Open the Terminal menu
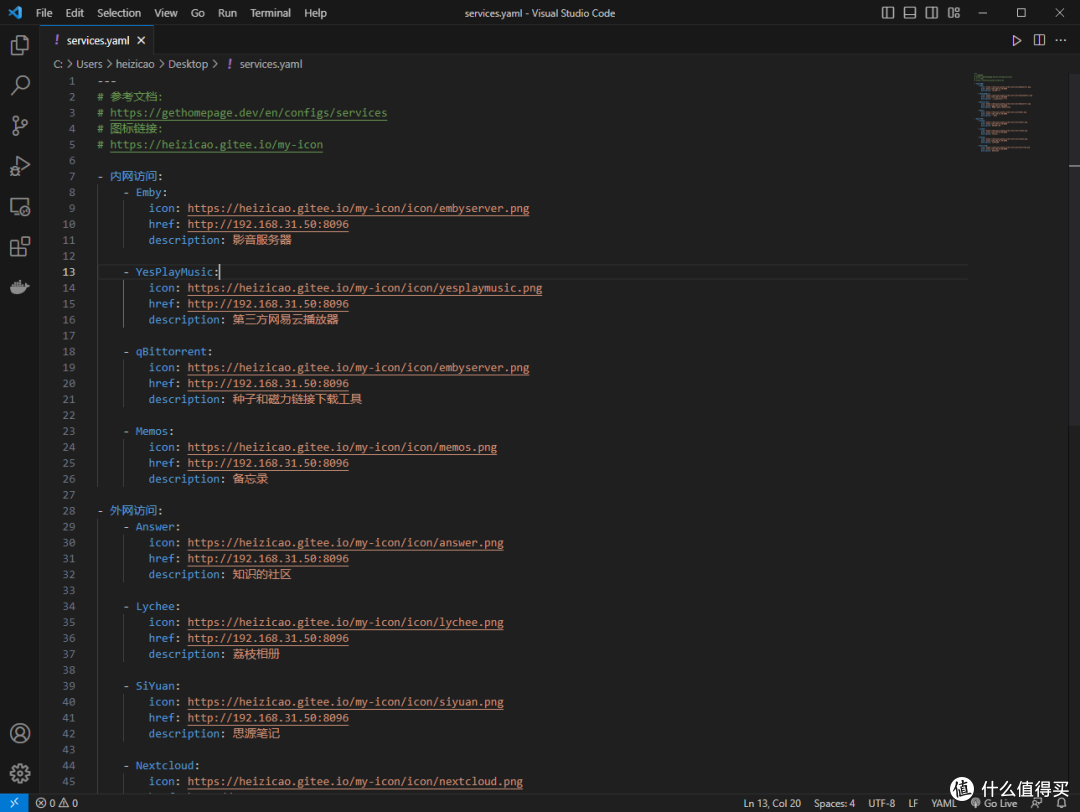Screen dimensions: 1080x812 [270, 13]
